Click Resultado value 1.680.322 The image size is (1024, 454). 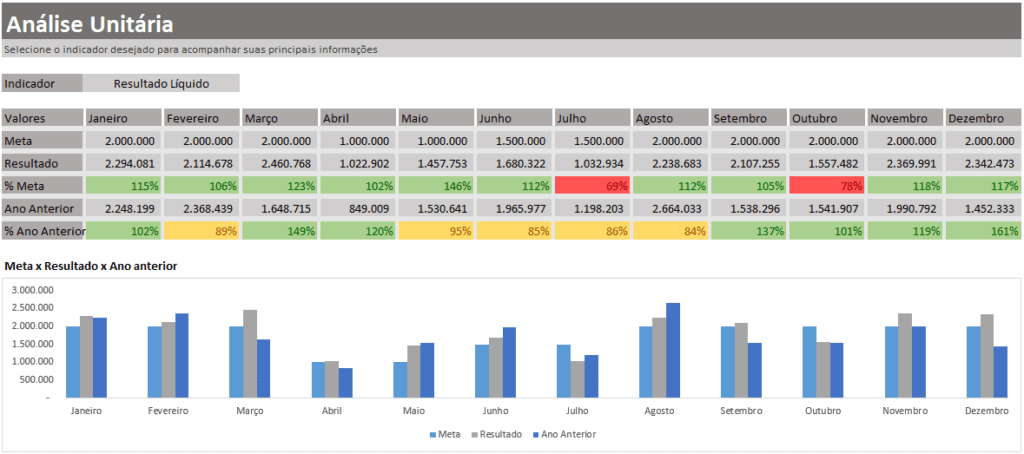[514, 163]
